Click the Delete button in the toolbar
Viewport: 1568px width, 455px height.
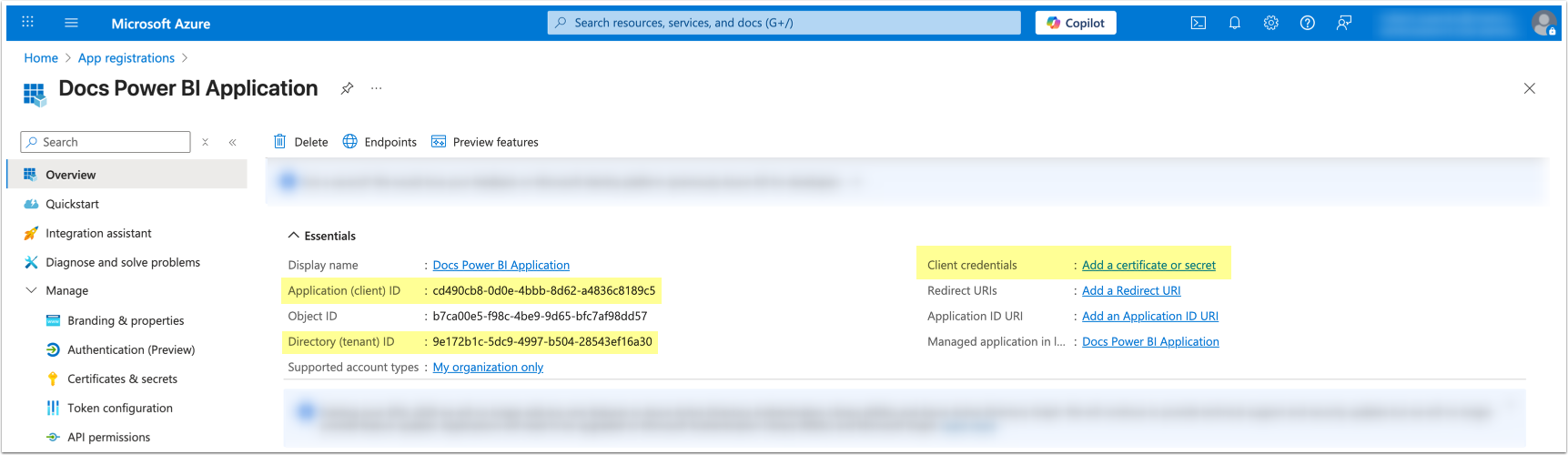click(301, 142)
